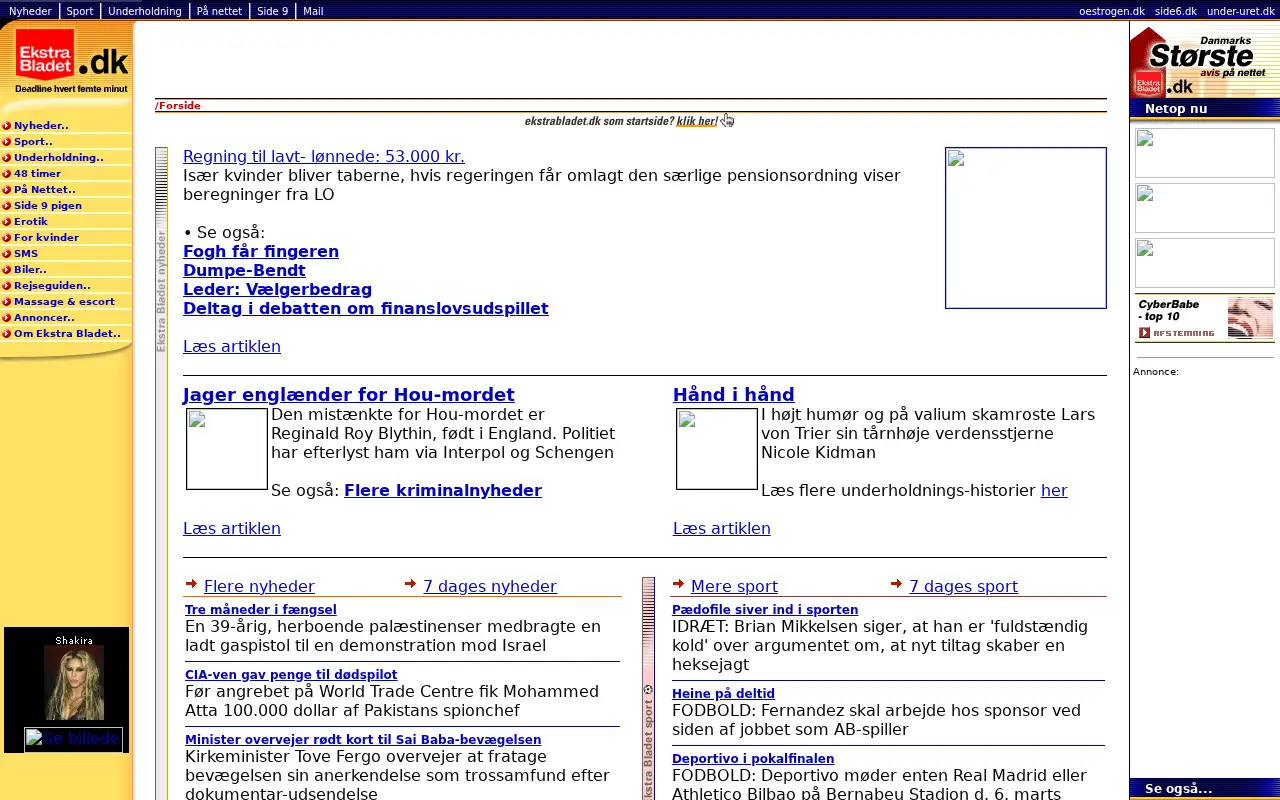
Task: Click the red arrow beside 7 dages sport
Action: (896, 584)
